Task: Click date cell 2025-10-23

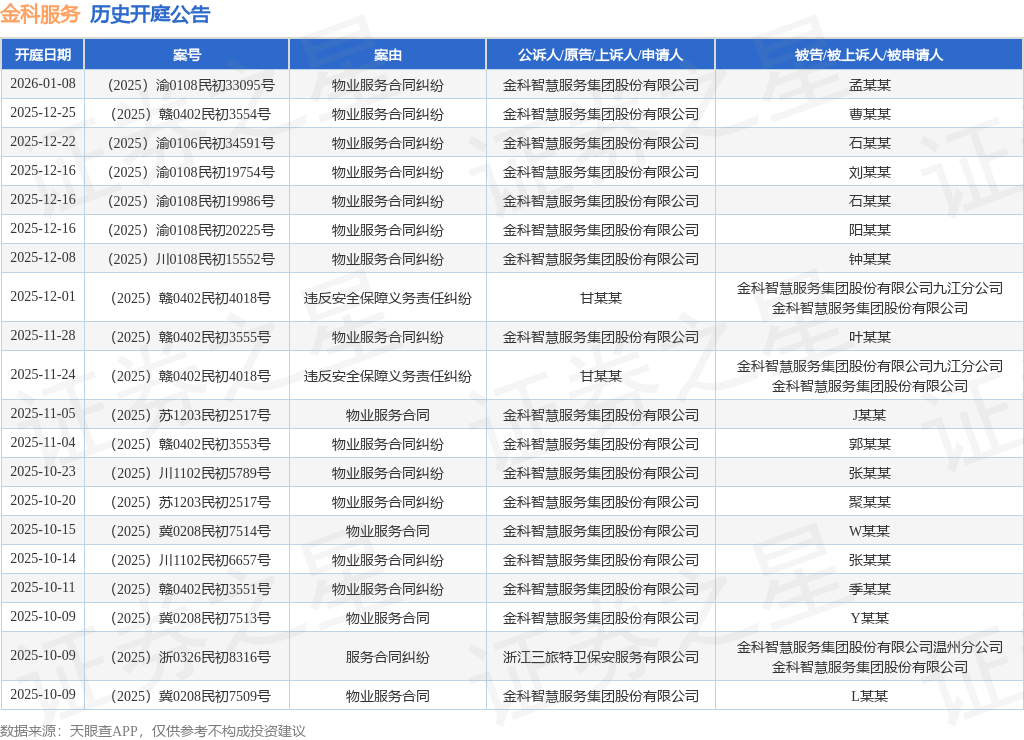Action: click(43, 472)
